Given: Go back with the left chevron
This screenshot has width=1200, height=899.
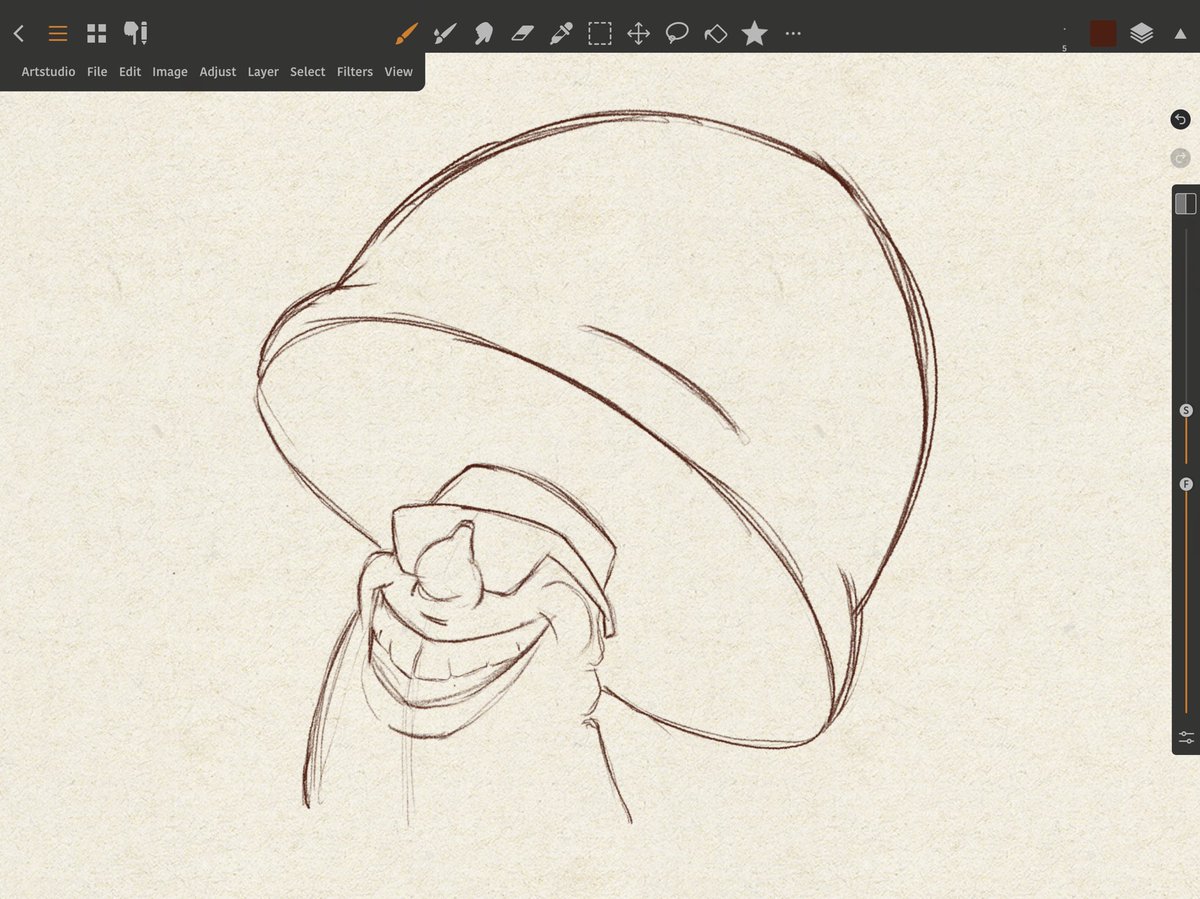Looking at the screenshot, I should click(x=18, y=34).
